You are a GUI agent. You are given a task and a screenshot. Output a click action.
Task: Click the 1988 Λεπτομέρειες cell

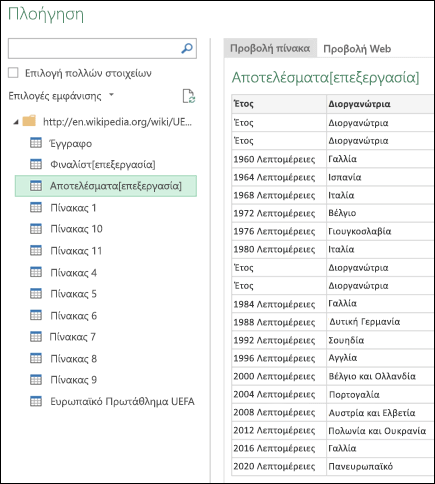[x=279, y=322]
